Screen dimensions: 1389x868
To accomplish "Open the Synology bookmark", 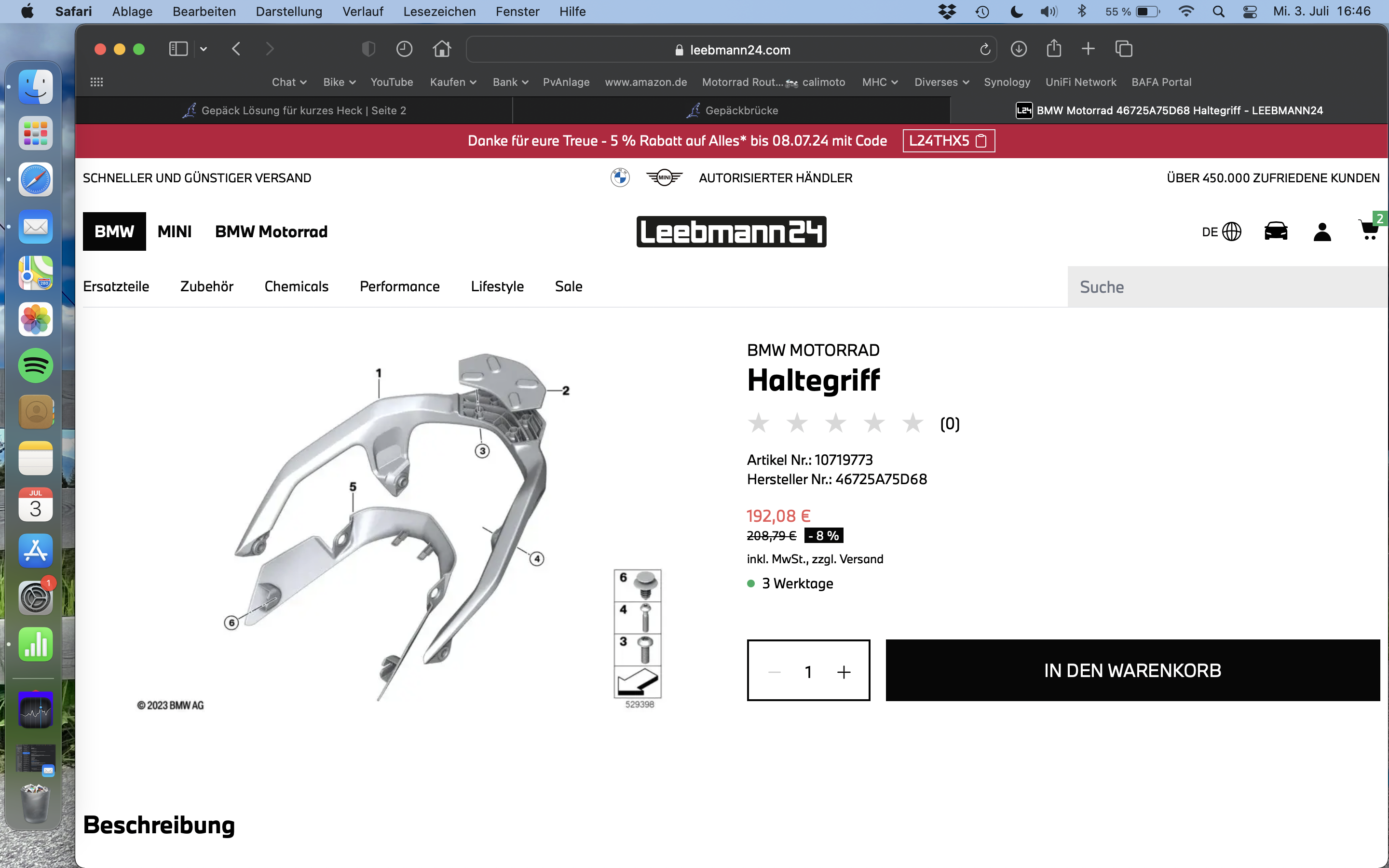I will click(x=1007, y=82).
